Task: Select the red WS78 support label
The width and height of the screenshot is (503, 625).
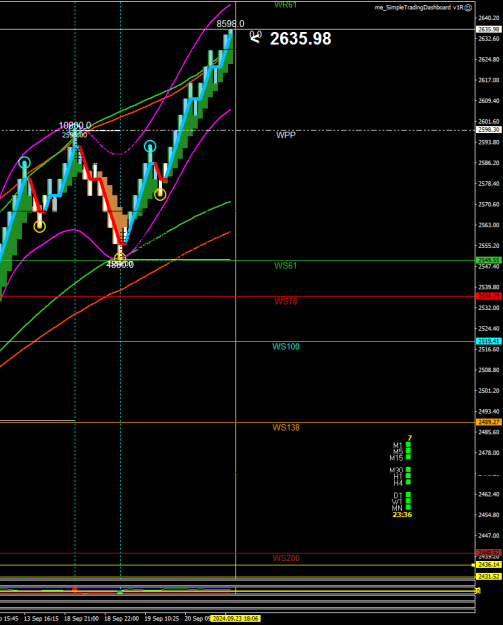Action: point(286,301)
